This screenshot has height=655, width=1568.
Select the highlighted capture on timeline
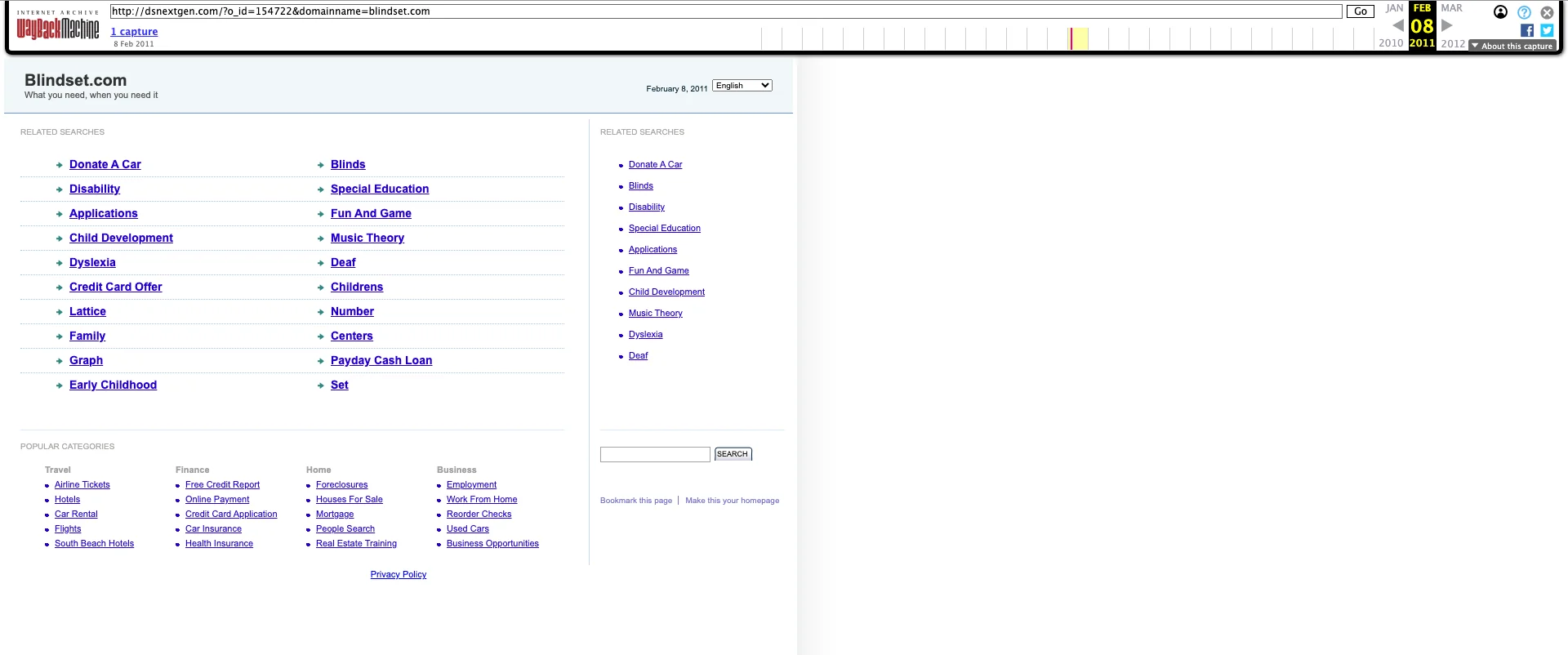[1078, 38]
